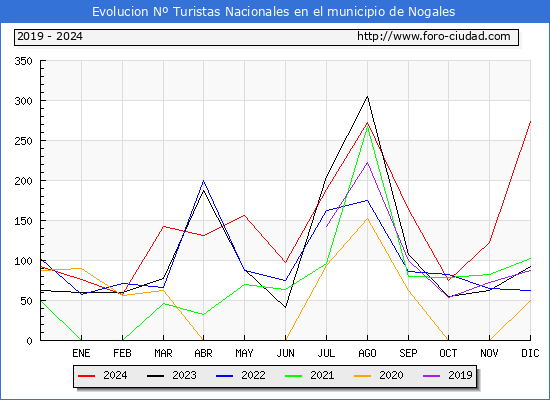Click the FEB month axis label

tap(122, 353)
